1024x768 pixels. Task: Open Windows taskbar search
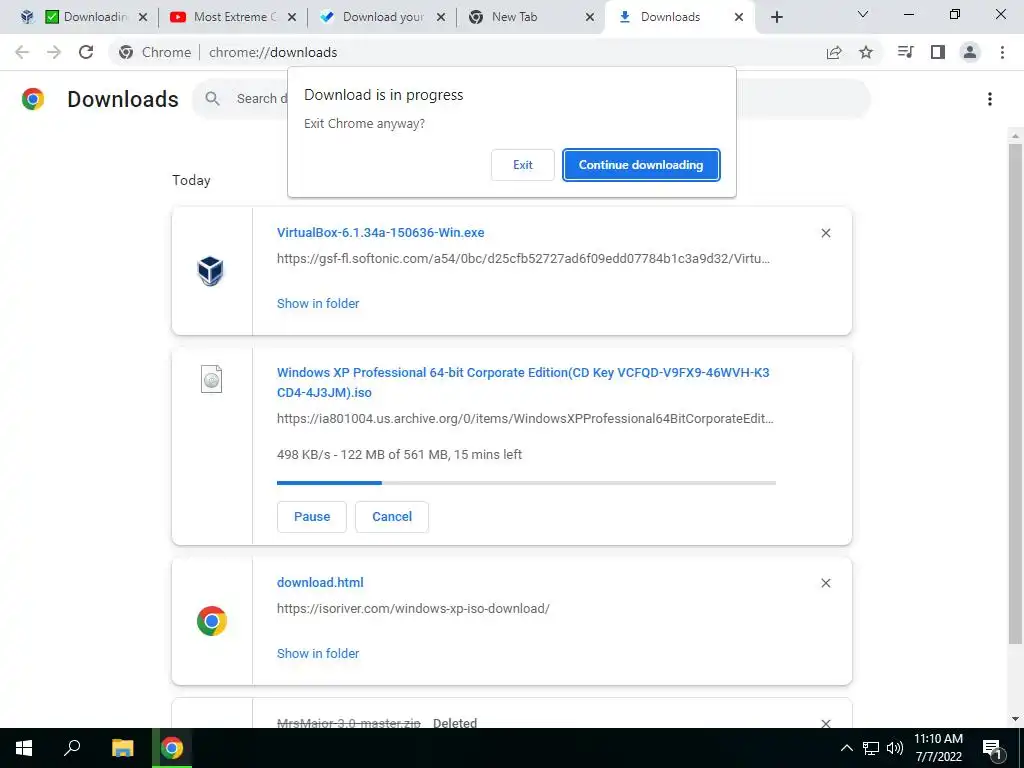tap(72, 748)
